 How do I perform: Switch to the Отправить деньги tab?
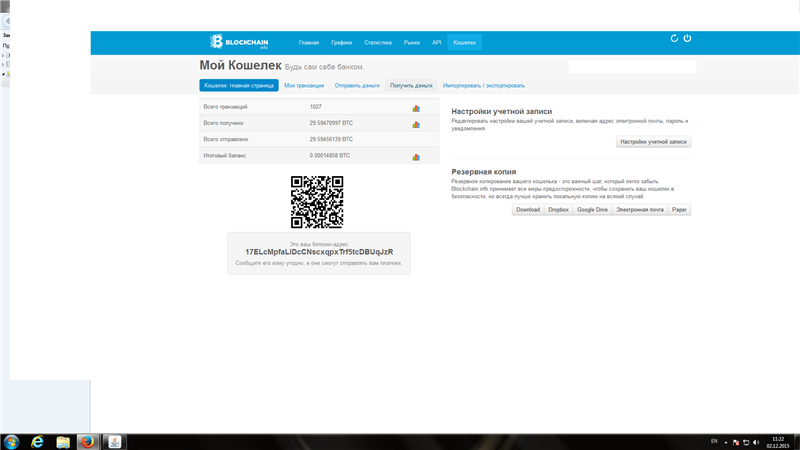point(357,86)
